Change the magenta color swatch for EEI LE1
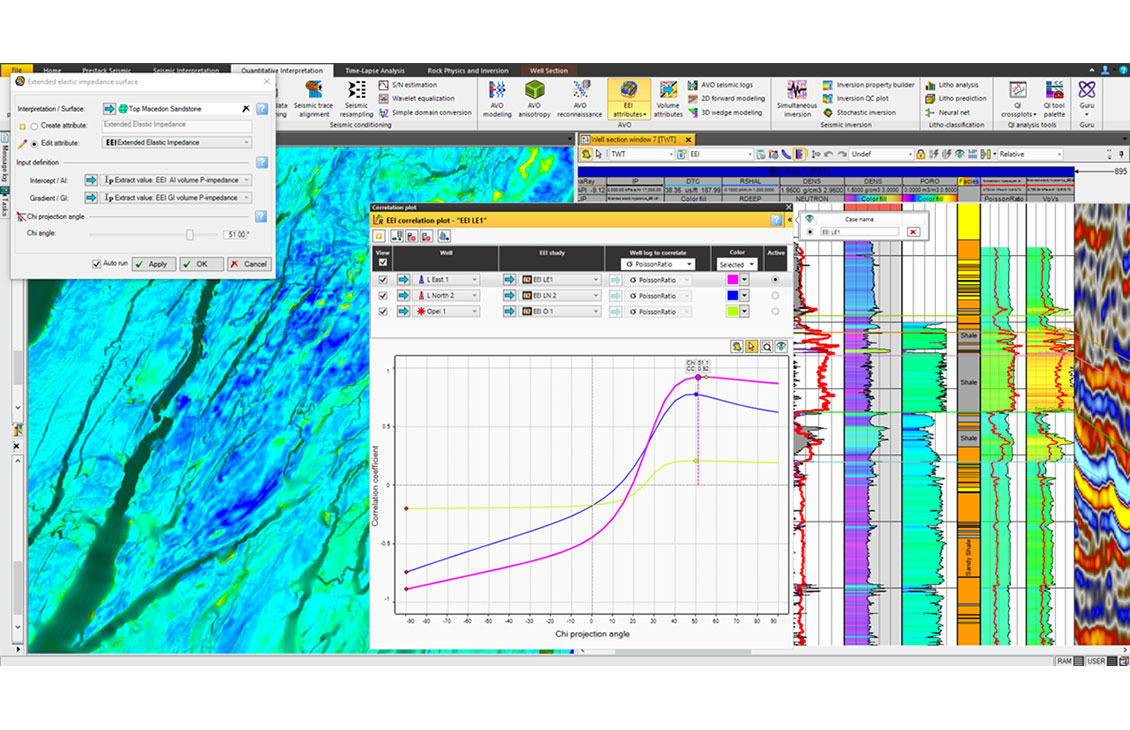This screenshot has height=730, width=1130. coord(734,278)
